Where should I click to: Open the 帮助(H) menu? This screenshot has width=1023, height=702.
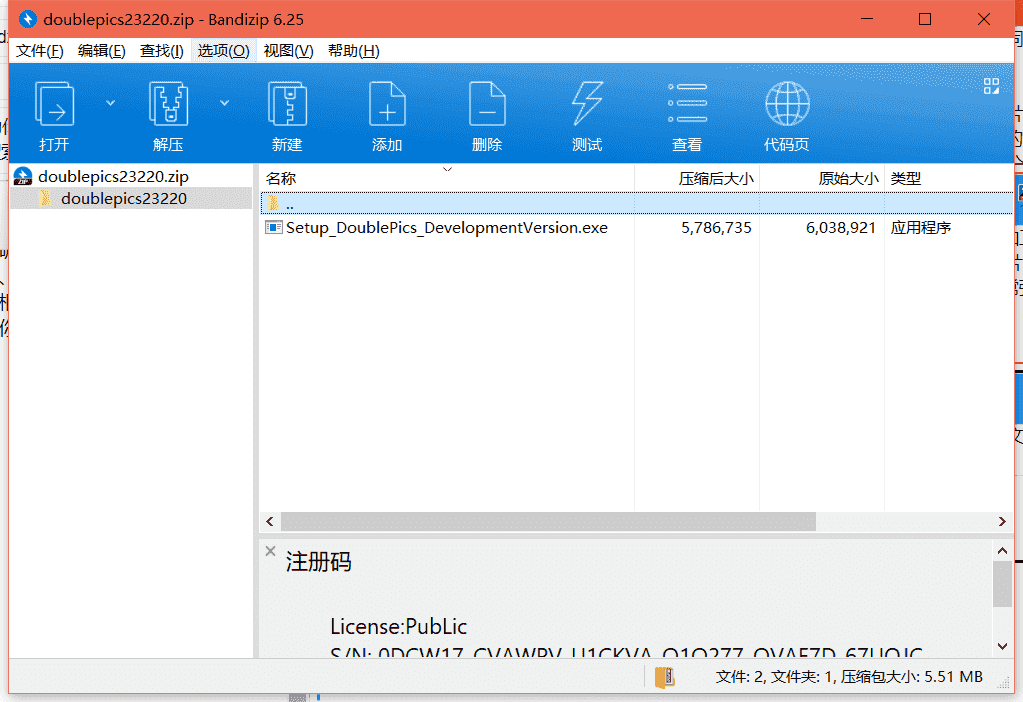coord(353,51)
